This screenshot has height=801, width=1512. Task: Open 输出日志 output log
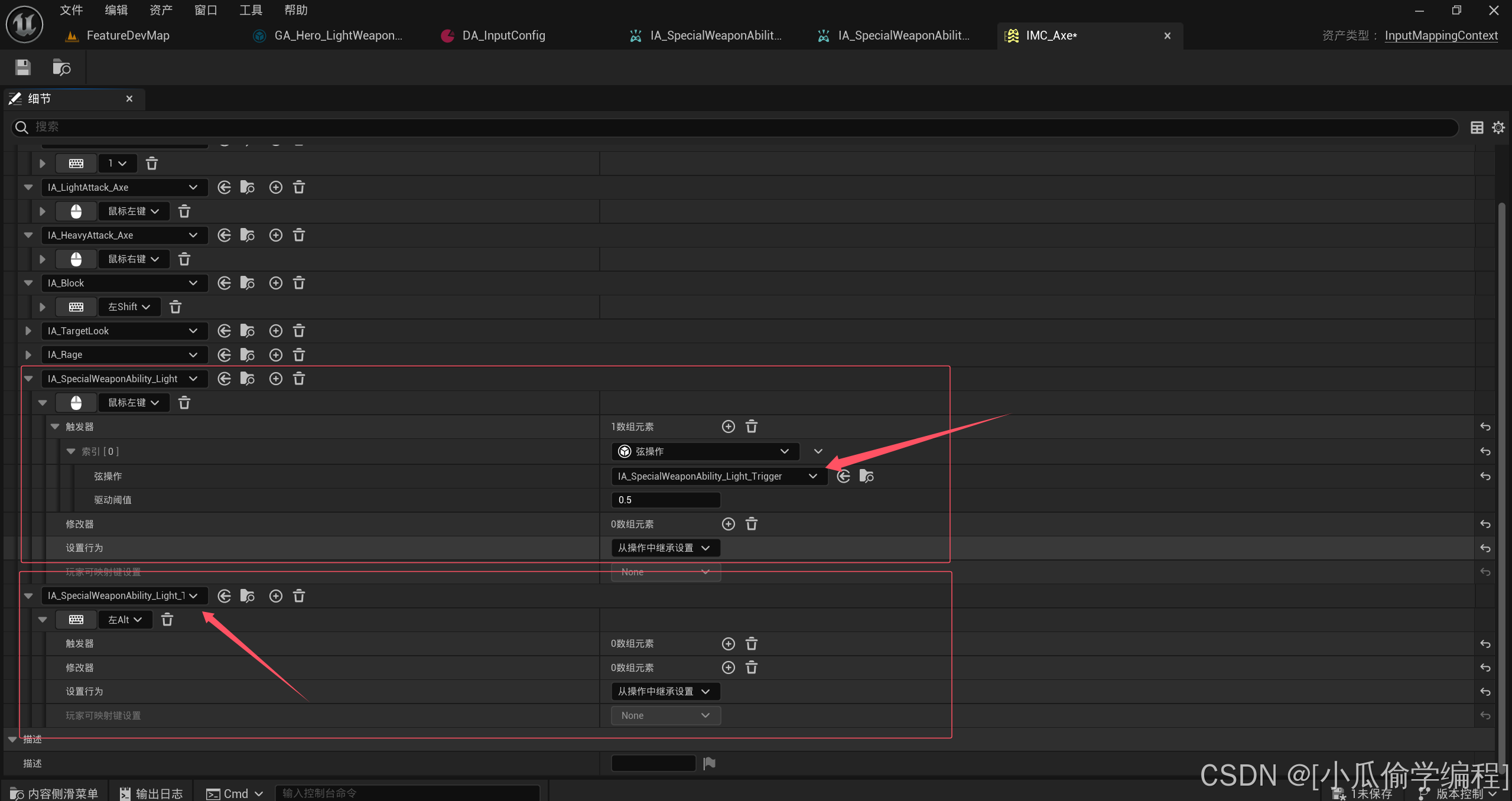tap(151, 793)
